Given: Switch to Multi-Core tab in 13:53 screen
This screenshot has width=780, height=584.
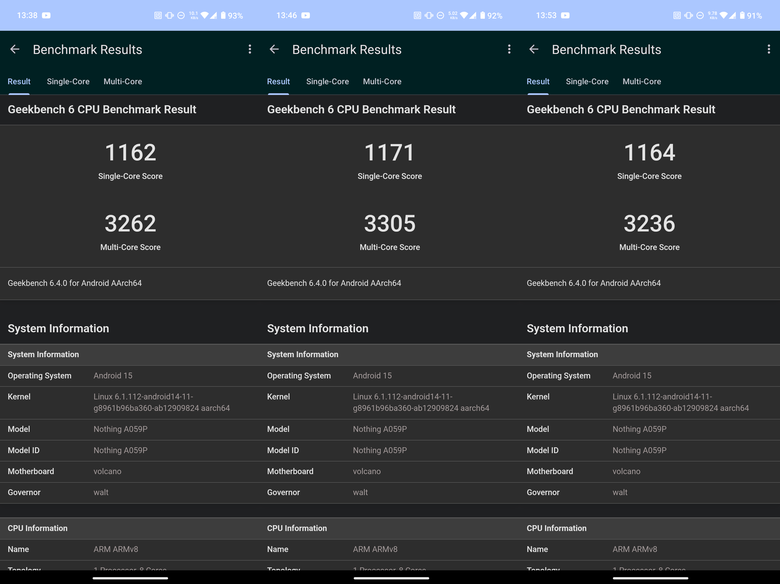Looking at the screenshot, I should [642, 82].
